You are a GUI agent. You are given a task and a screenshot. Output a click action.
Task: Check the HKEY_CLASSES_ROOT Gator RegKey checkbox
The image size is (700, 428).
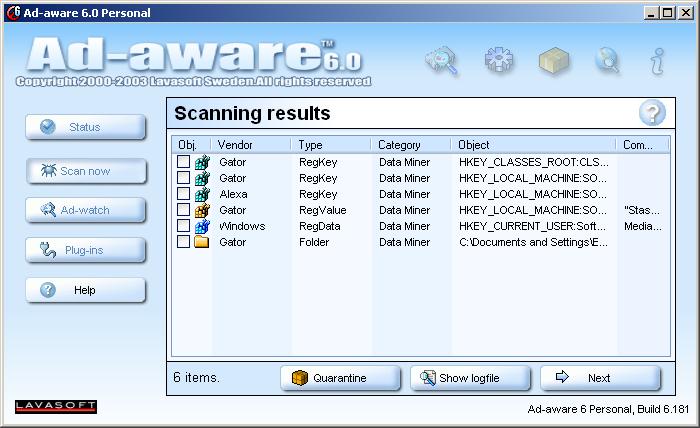(x=183, y=162)
